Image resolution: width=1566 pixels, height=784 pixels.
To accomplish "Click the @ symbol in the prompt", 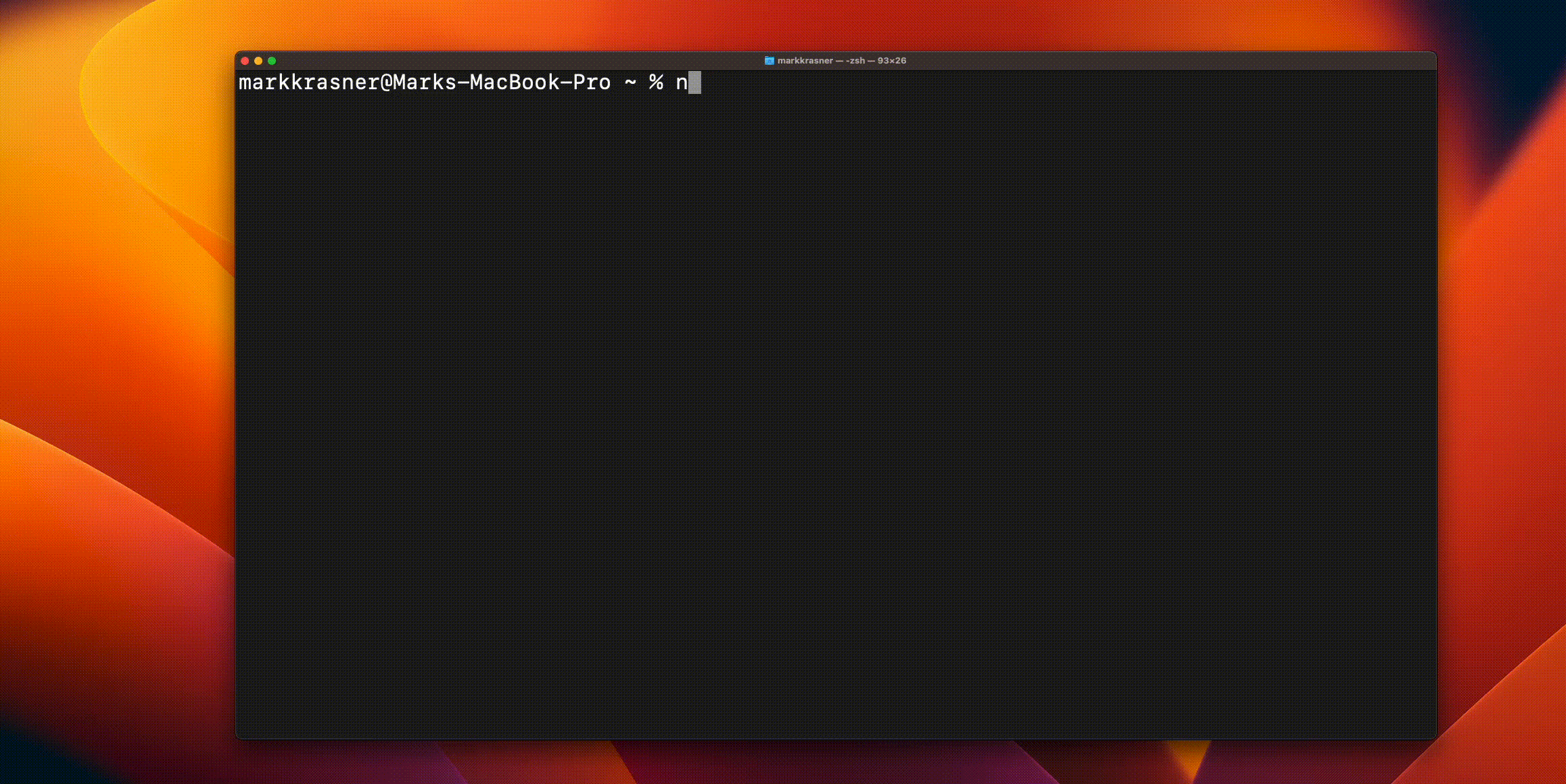I will (x=386, y=82).
